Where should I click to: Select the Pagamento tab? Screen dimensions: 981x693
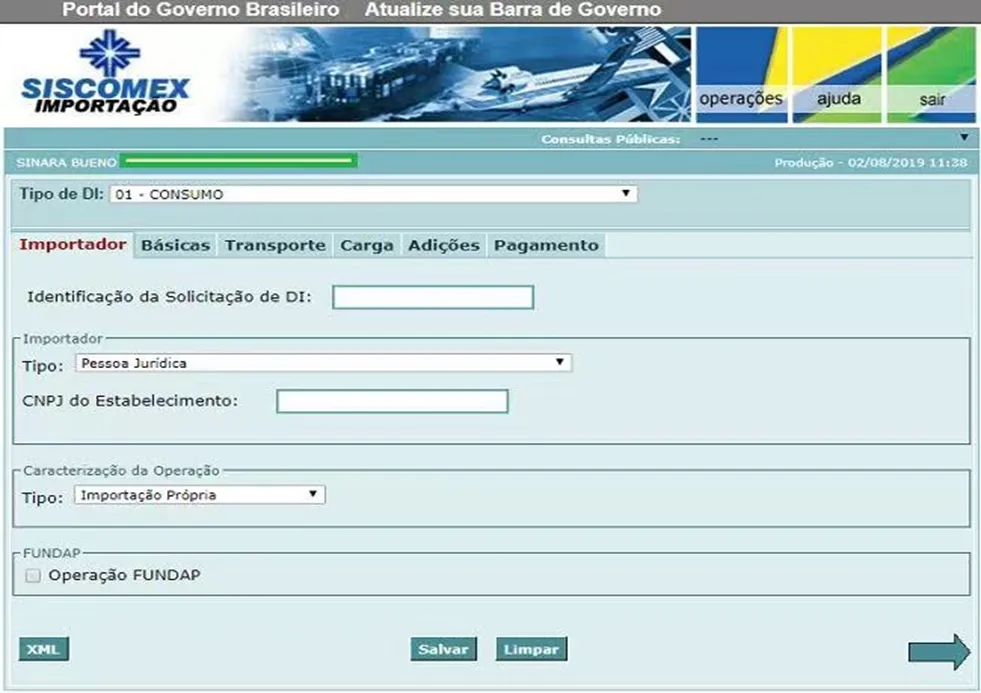[546, 246]
